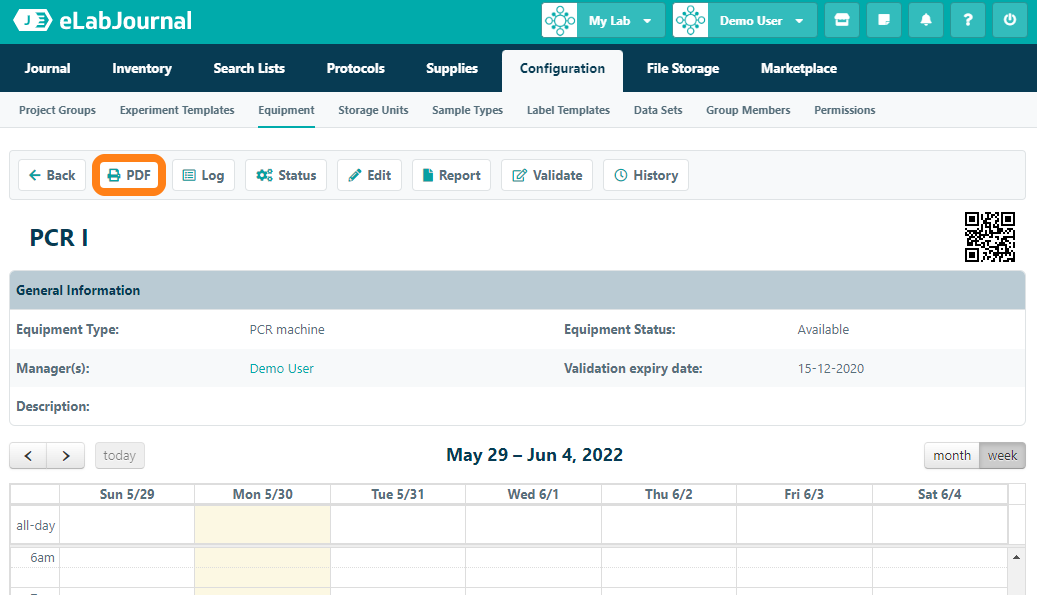Screen dimensions: 1037x595
Task: Click the PCR I QR code
Action: coord(989,237)
